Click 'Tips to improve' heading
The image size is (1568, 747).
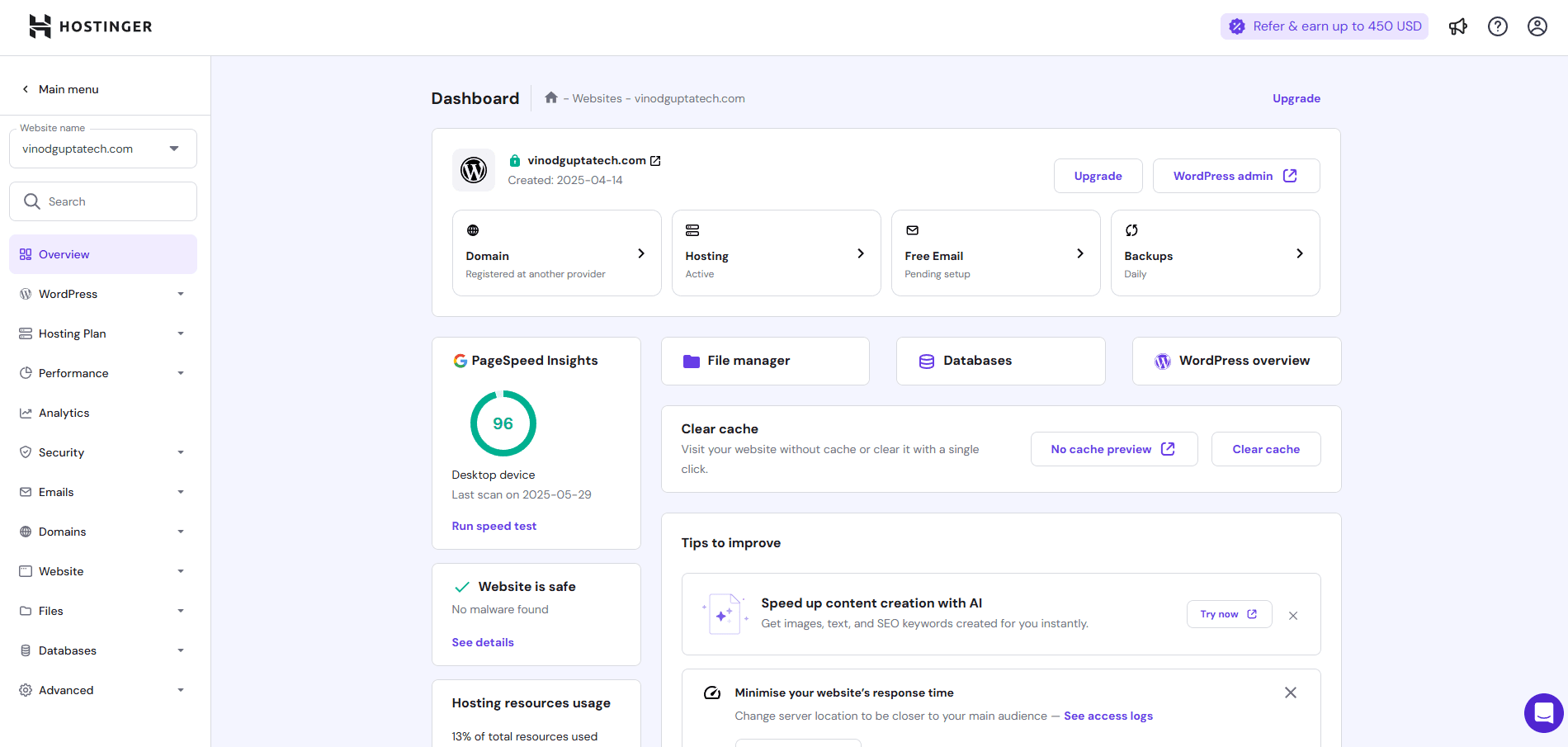731,543
